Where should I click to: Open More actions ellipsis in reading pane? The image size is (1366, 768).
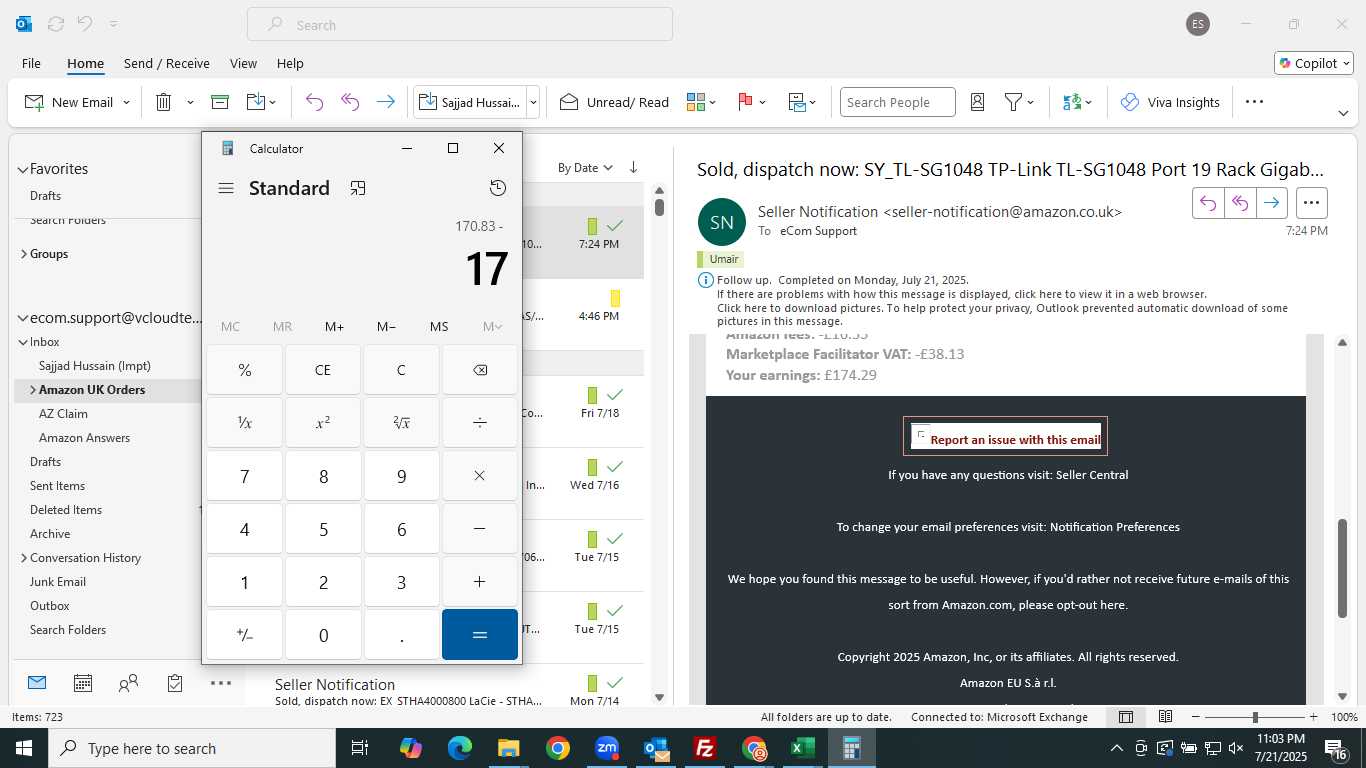[x=1312, y=203]
